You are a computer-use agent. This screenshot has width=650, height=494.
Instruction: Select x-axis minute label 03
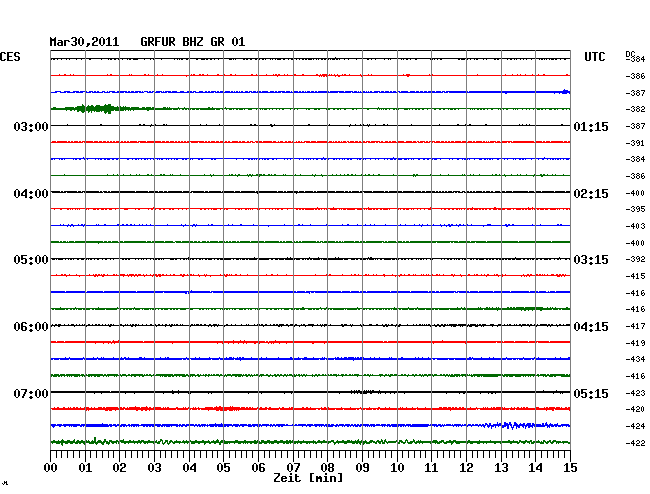click(154, 468)
